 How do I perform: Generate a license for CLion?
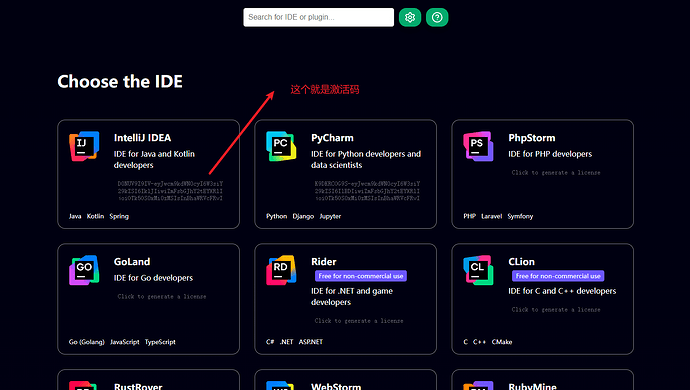(556, 309)
